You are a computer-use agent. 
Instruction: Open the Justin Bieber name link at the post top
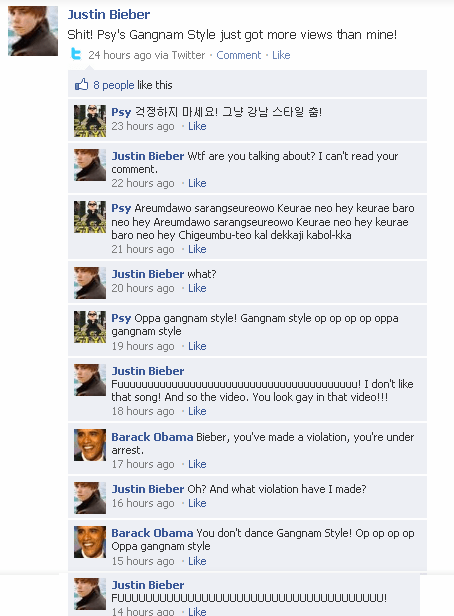coord(109,15)
